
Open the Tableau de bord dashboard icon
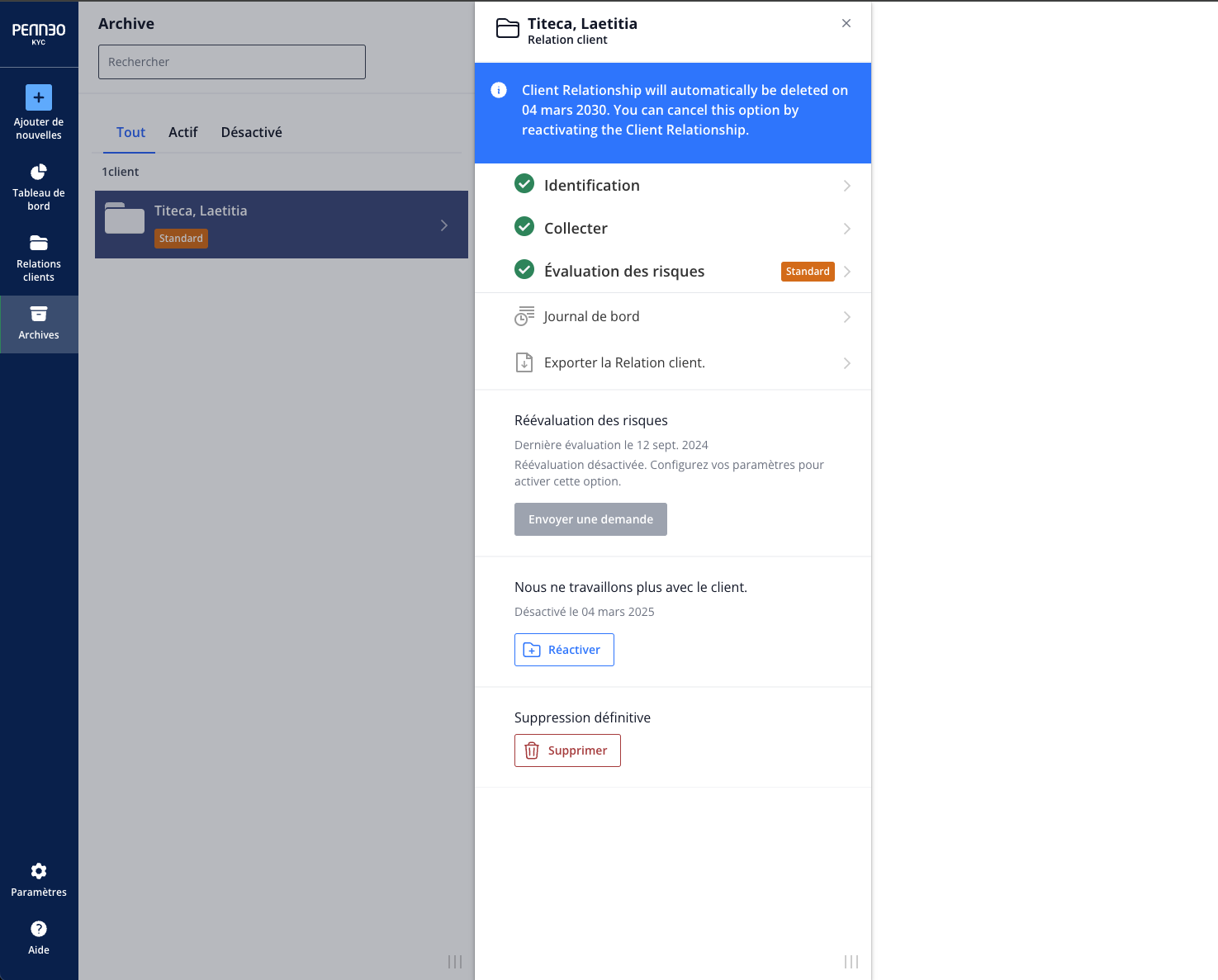click(x=39, y=172)
